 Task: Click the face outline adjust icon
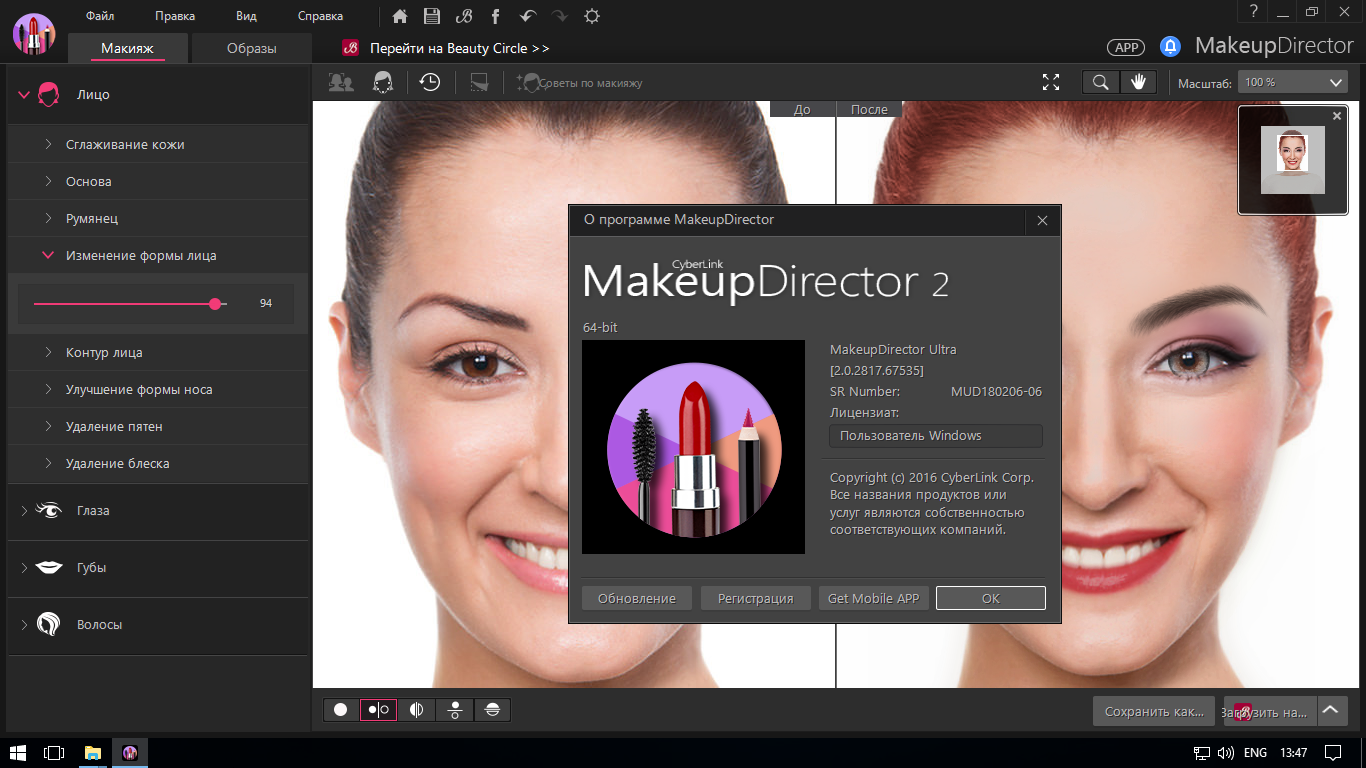[382, 82]
